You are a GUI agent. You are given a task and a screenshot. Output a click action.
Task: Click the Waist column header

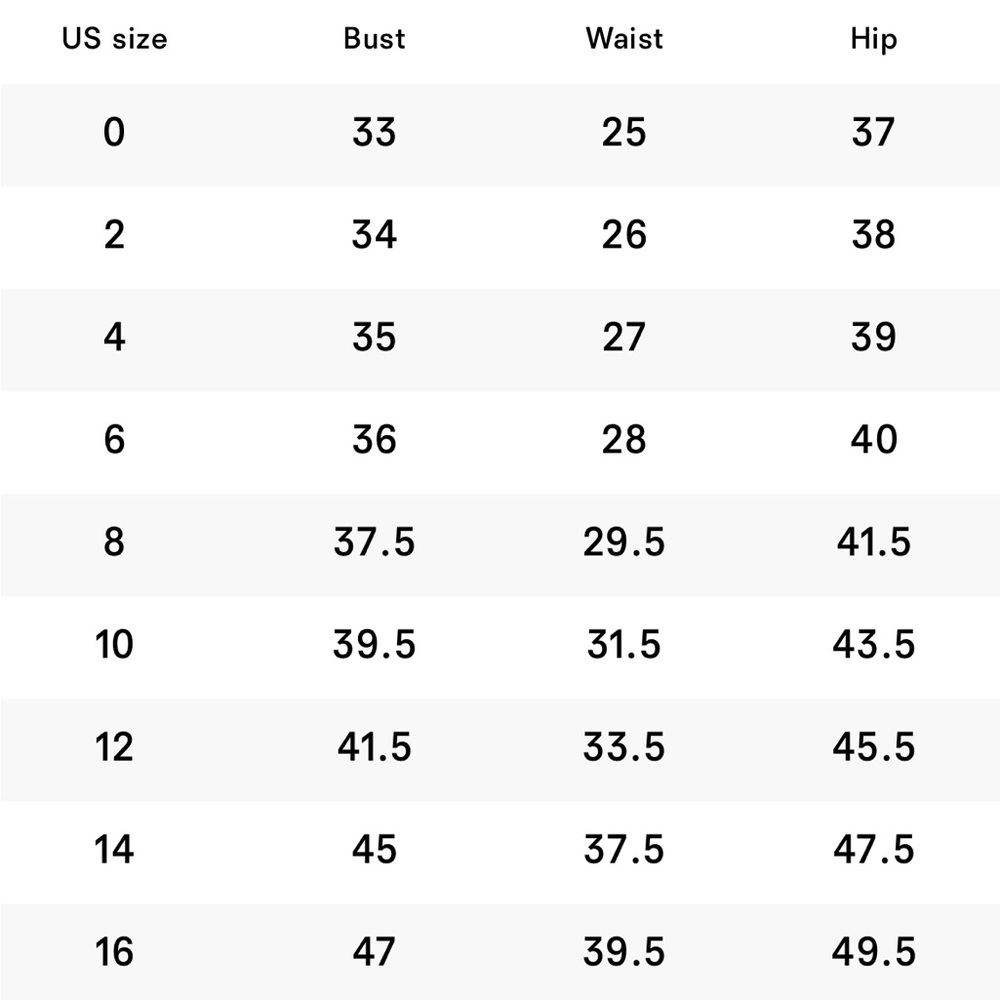pyautogui.click(x=624, y=38)
